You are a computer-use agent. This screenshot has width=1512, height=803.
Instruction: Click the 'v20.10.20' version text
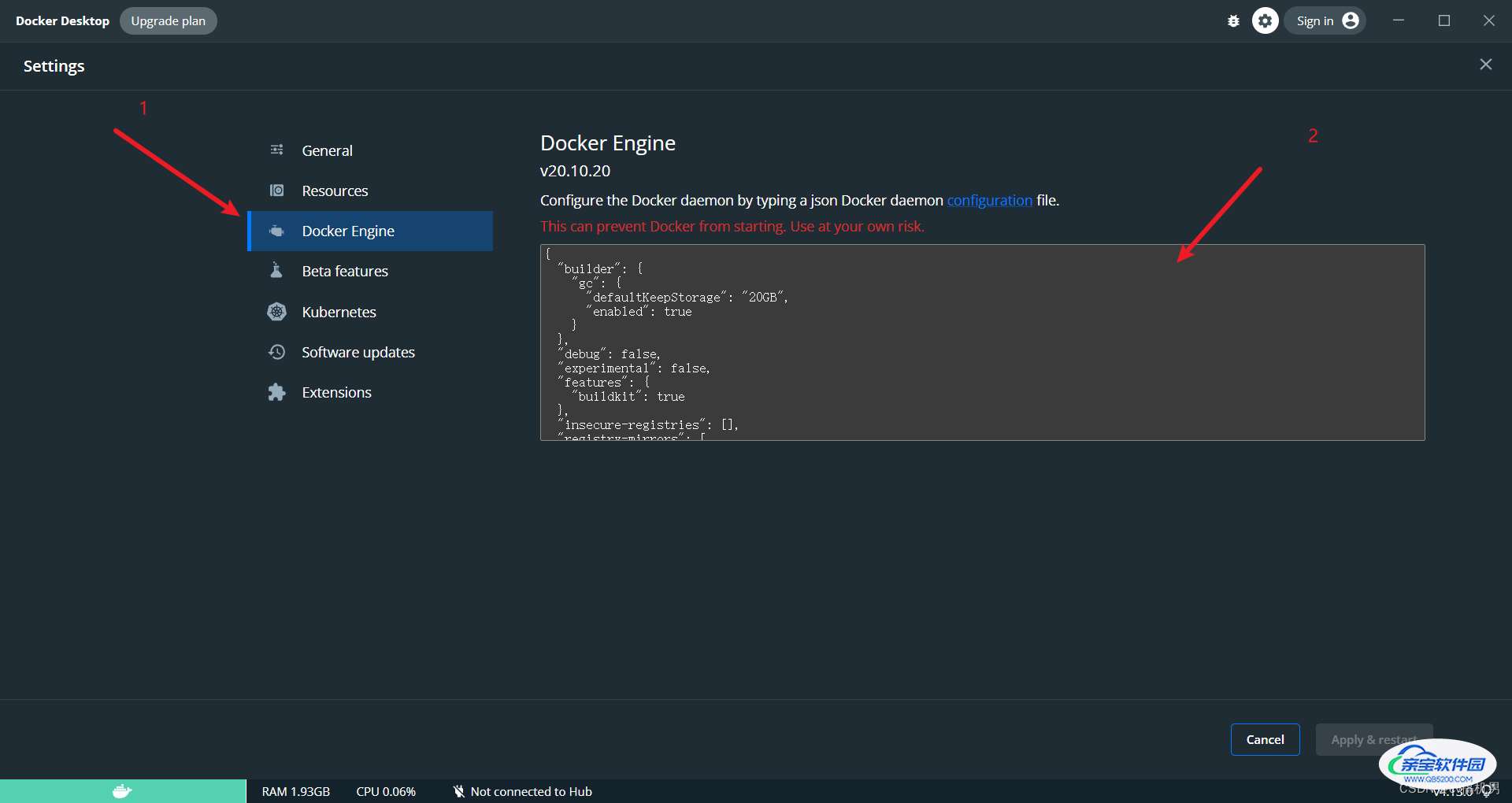[x=575, y=171]
